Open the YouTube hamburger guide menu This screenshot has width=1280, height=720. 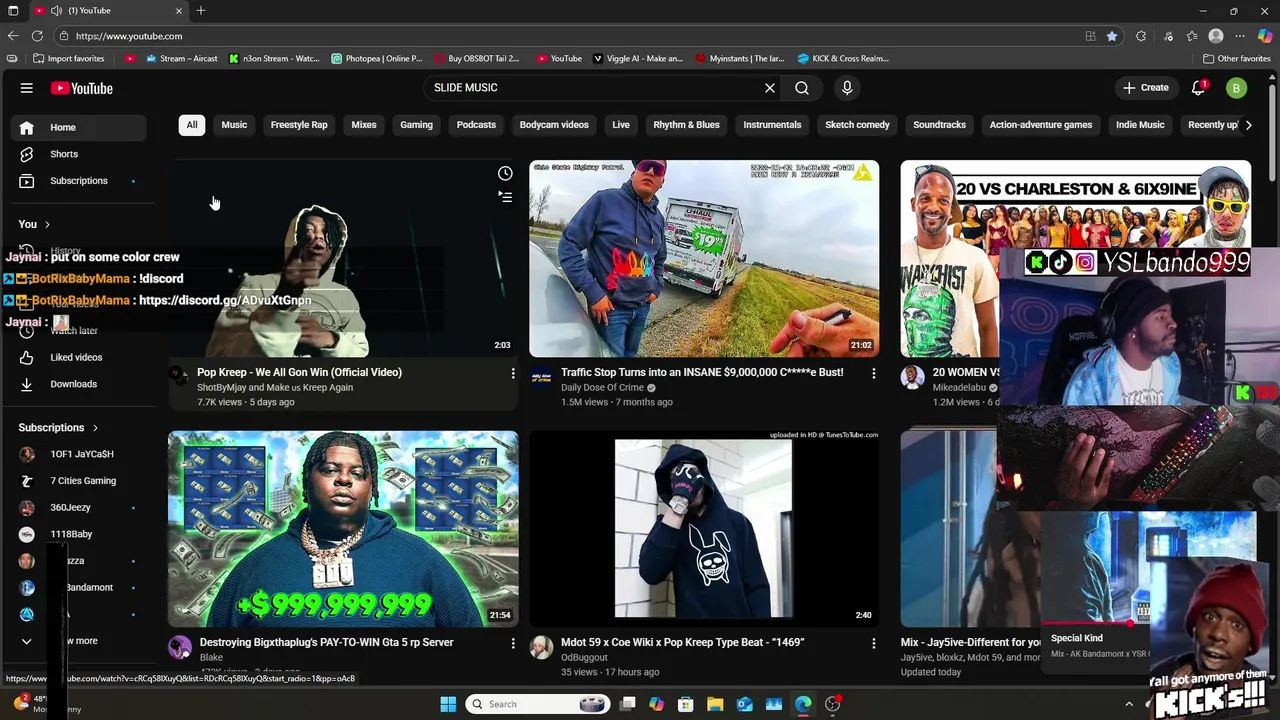point(27,88)
